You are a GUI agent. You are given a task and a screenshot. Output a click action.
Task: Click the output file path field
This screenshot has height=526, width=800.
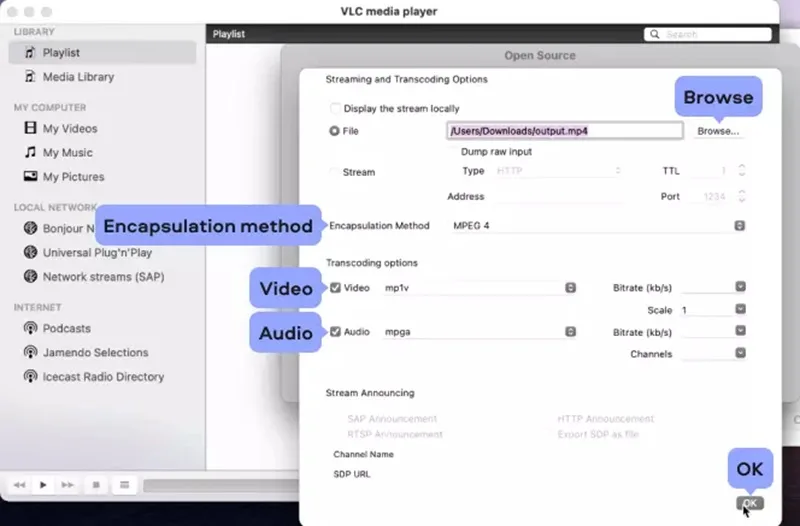(x=565, y=131)
